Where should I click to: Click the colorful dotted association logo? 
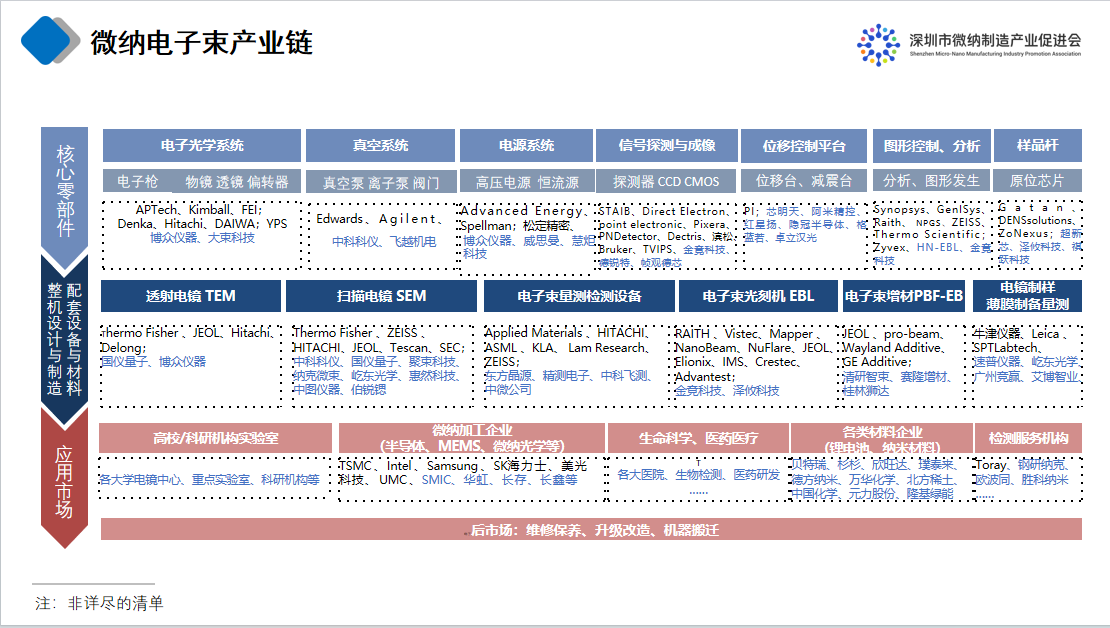878,45
